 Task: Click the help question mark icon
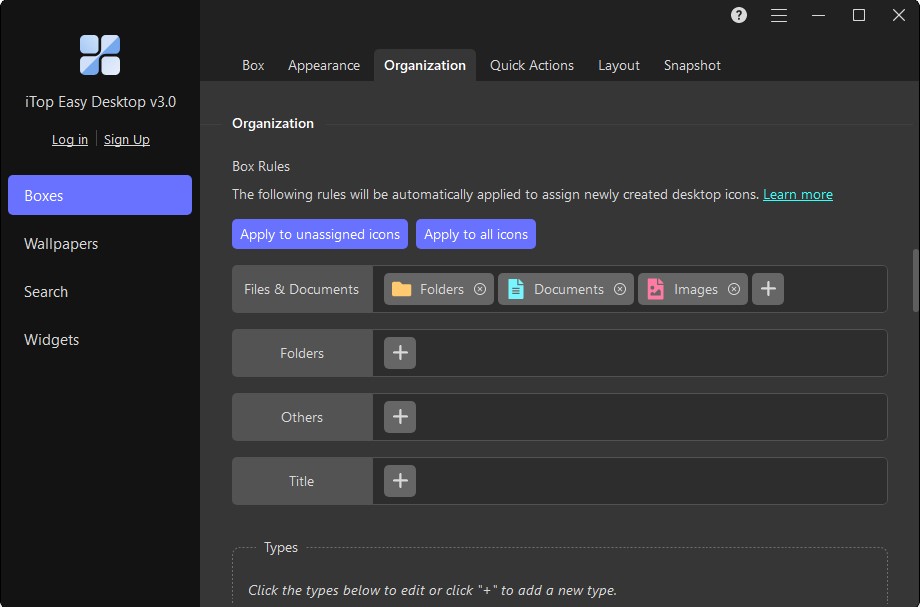tap(739, 15)
